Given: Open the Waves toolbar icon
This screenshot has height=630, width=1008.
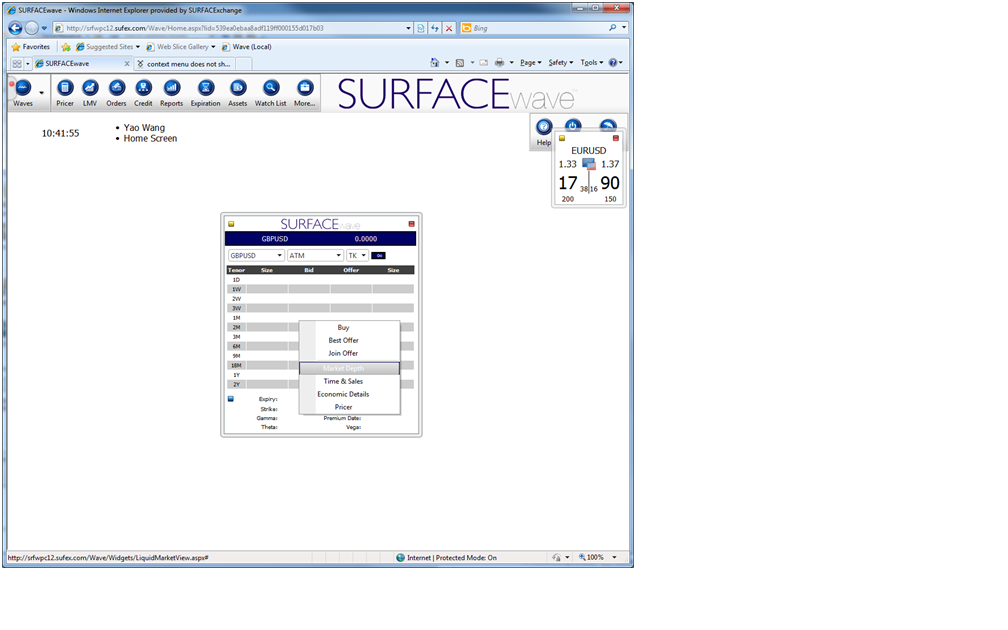Looking at the screenshot, I should [22, 87].
